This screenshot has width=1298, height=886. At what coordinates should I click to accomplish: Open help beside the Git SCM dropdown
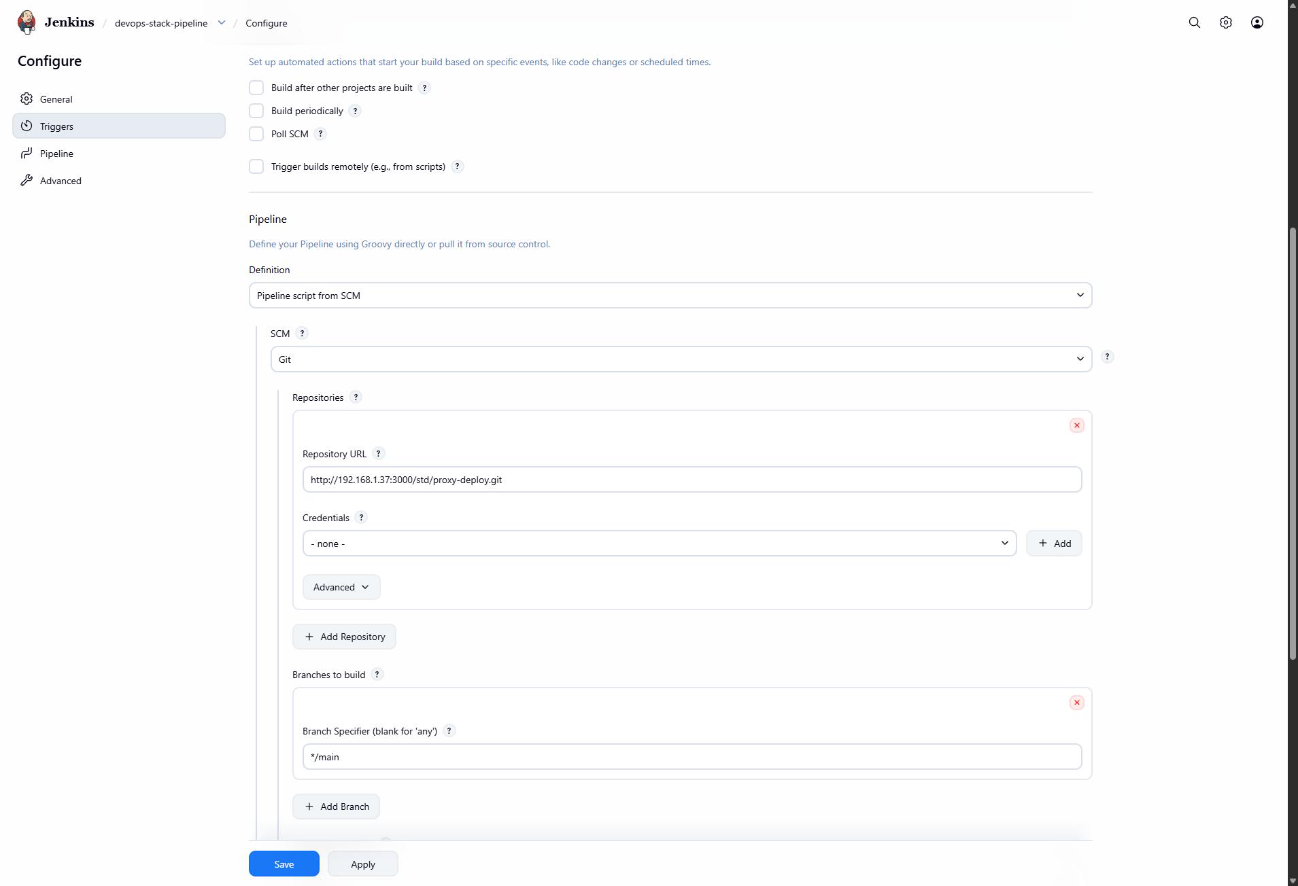(x=1107, y=357)
